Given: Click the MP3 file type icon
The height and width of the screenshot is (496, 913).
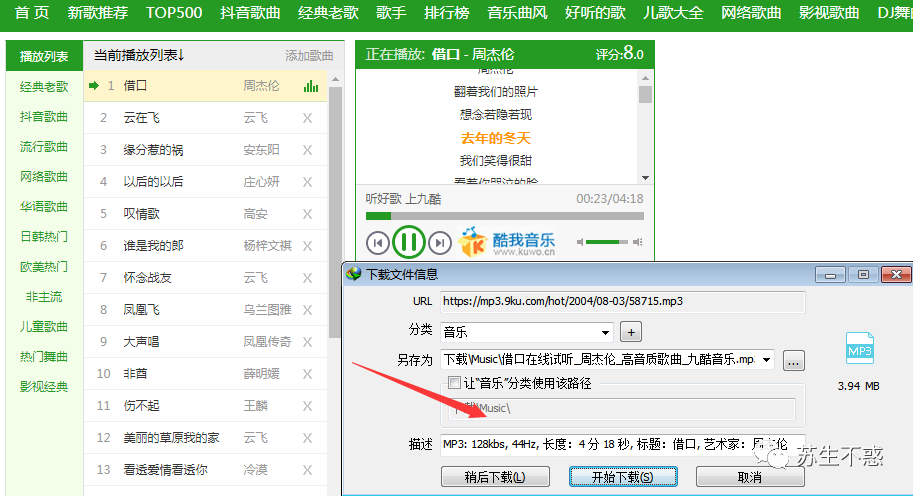Looking at the screenshot, I should pyautogui.click(x=859, y=348).
